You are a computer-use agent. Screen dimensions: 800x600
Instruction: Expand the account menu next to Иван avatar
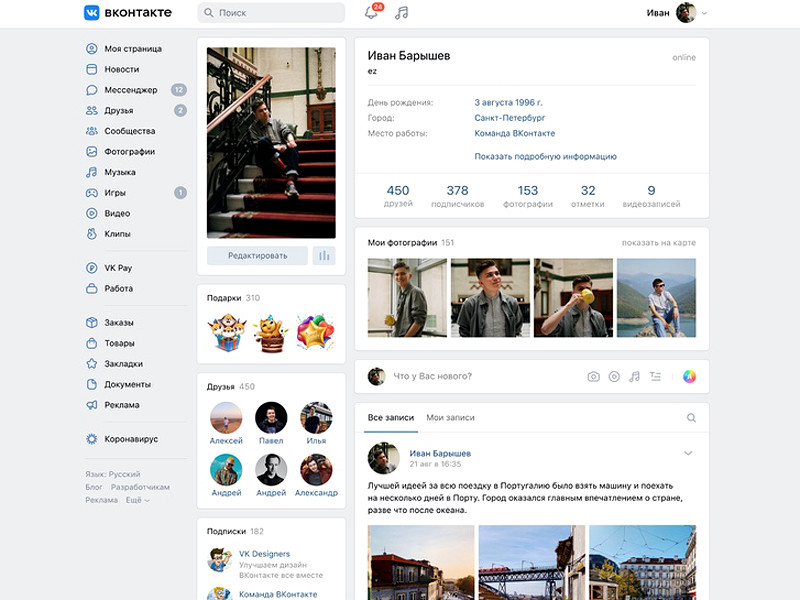[704, 13]
